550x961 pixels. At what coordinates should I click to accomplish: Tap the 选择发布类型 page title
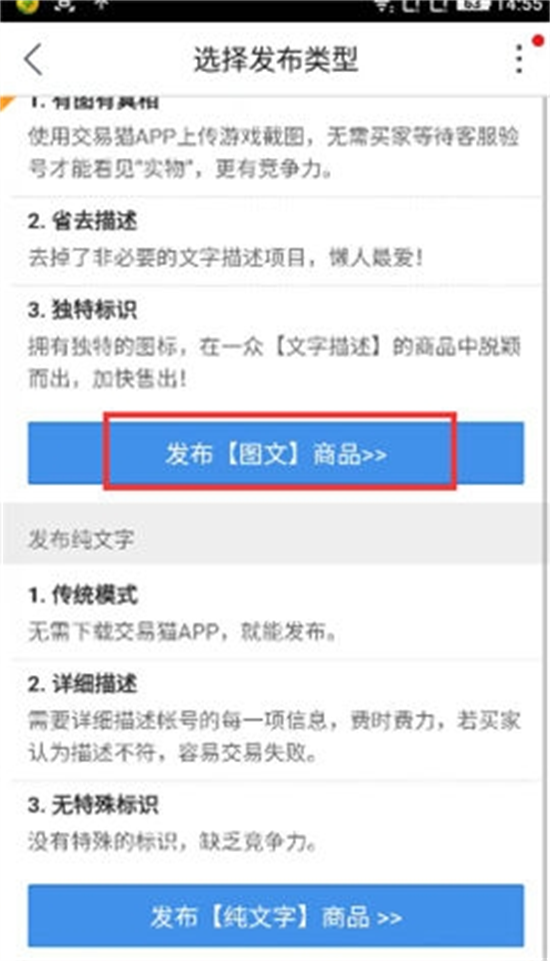point(275,60)
